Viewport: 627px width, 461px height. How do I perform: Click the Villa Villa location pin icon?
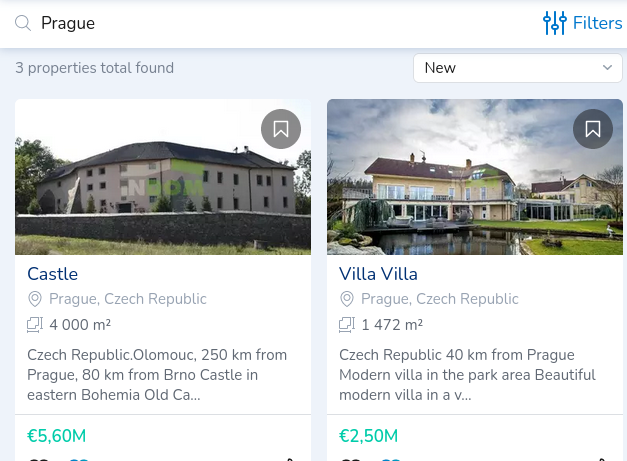(347, 299)
